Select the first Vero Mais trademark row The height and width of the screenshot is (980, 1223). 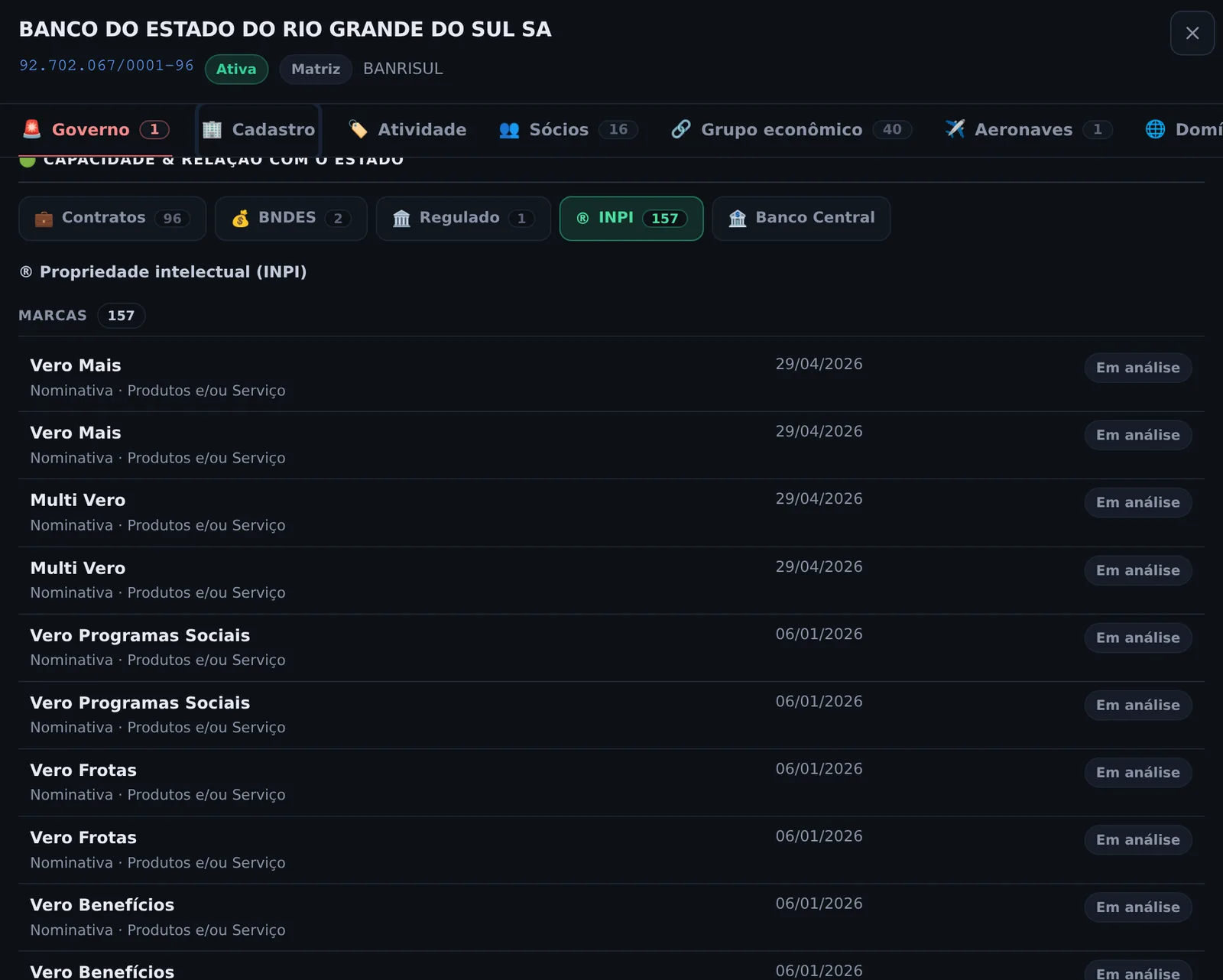(611, 378)
